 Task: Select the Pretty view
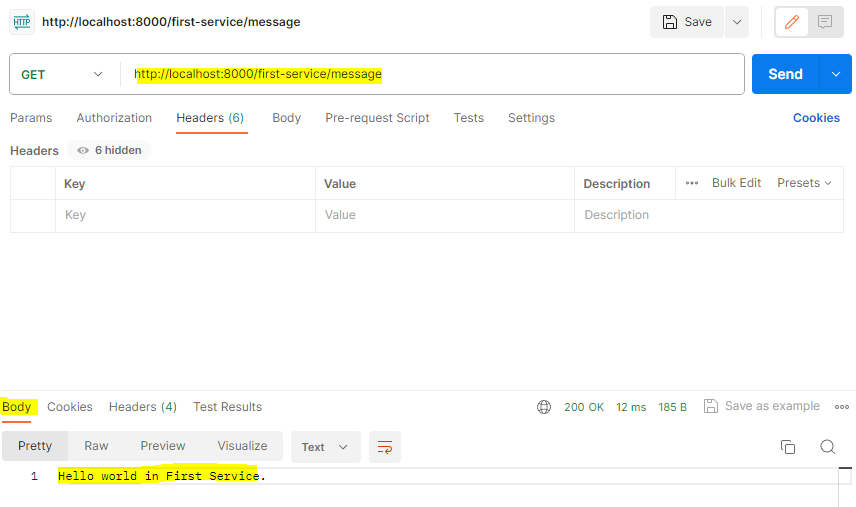[x=35, y=446]
